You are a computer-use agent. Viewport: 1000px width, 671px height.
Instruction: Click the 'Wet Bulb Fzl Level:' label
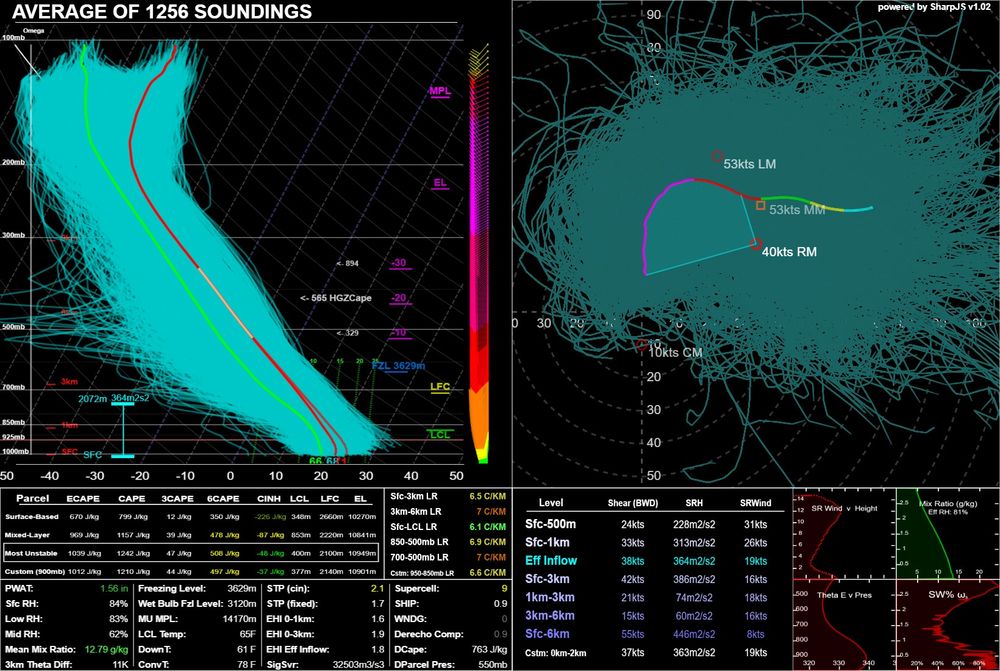click(180, 603)
